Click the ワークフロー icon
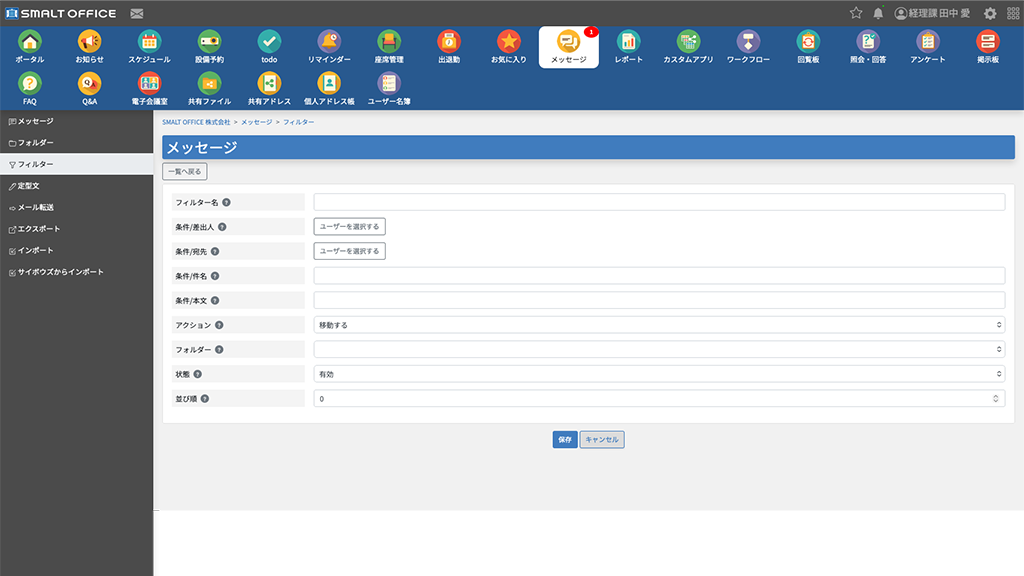 coord(748,42)
